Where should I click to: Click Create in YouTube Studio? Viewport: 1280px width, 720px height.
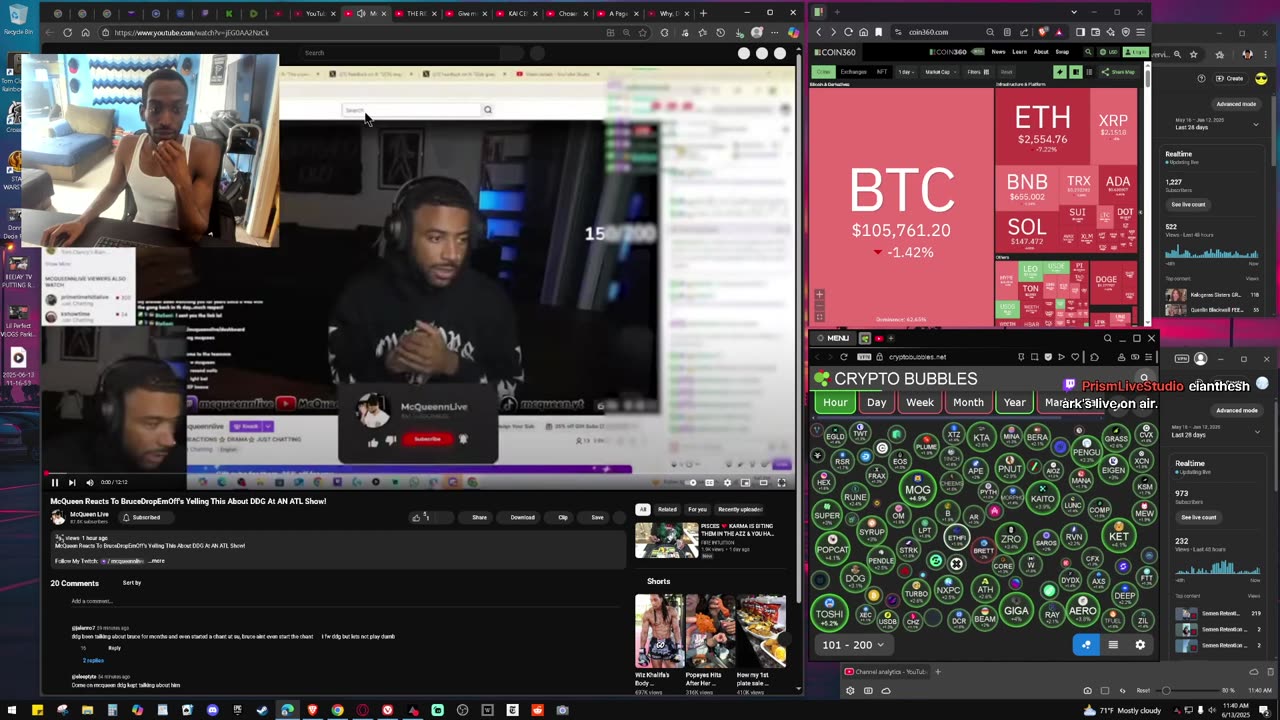[1230, 78]
